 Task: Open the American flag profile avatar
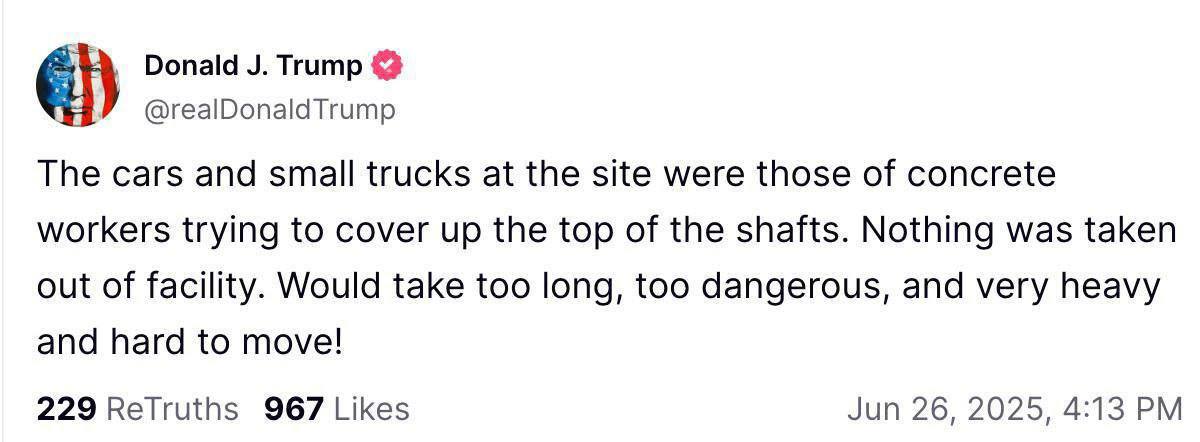pyautogui.click(x=78, y=85)
